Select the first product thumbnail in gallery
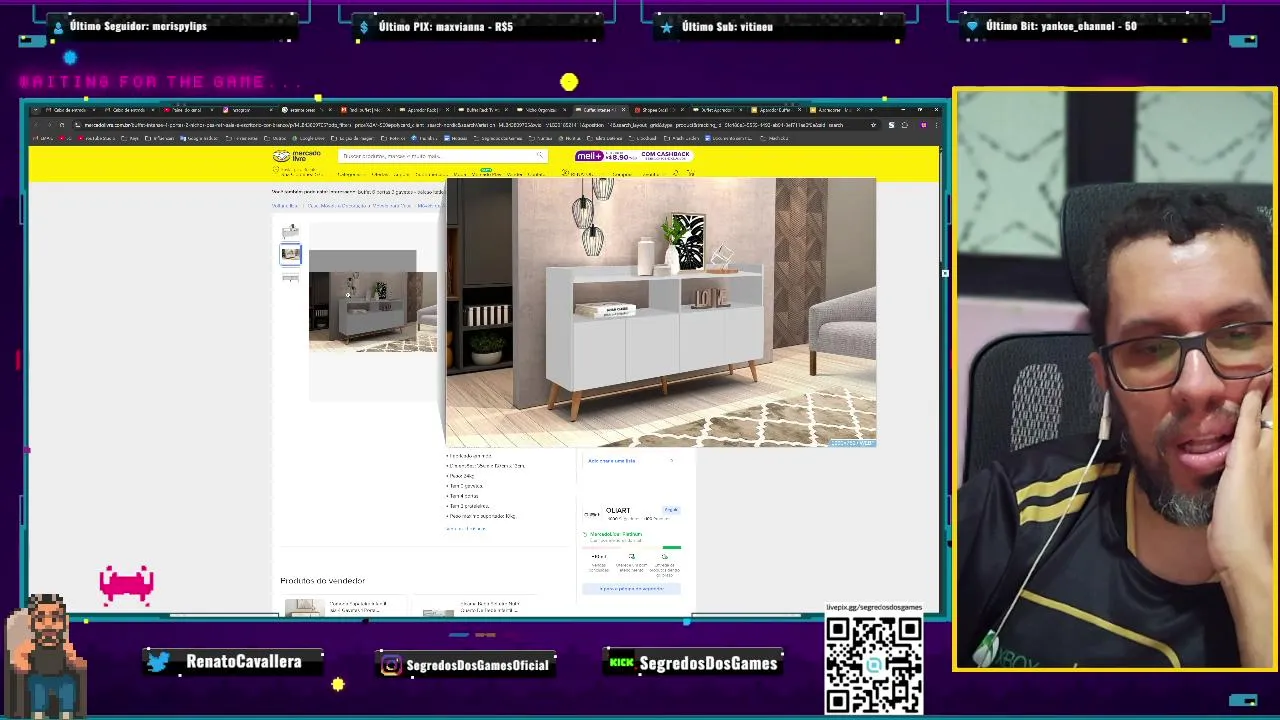The image size is (1280, 720). pyautogui.click(x=290, y=231)
